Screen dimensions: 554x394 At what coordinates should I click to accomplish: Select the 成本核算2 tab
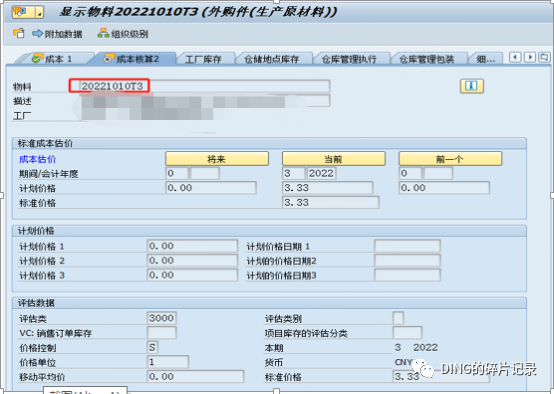[x=132, y=59]
